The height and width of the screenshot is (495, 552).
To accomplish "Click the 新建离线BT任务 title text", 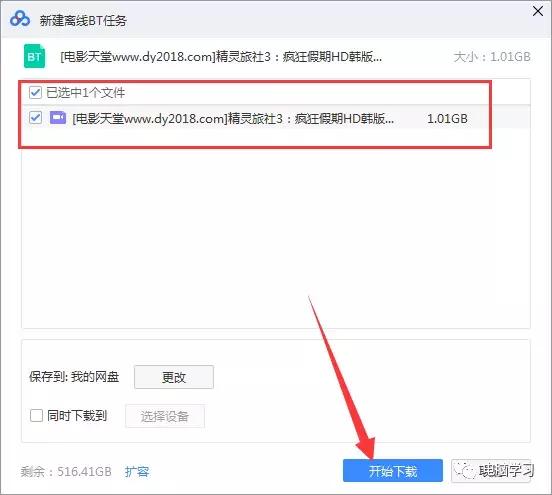I will pos(83,20).
